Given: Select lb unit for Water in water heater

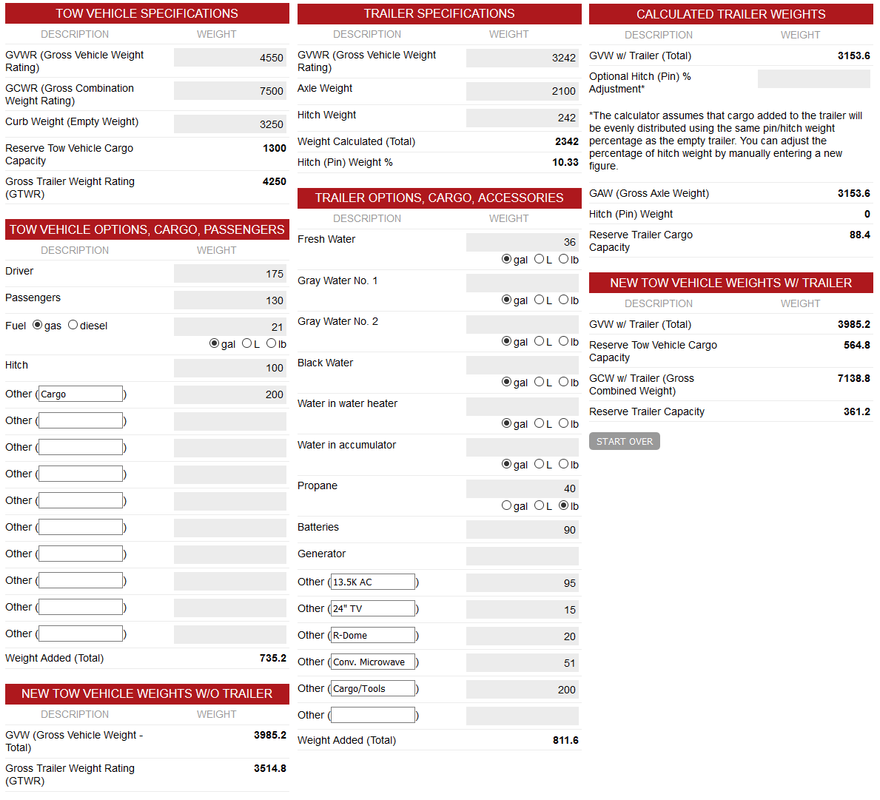Looking at the screenshot, I should coord(563,424).
